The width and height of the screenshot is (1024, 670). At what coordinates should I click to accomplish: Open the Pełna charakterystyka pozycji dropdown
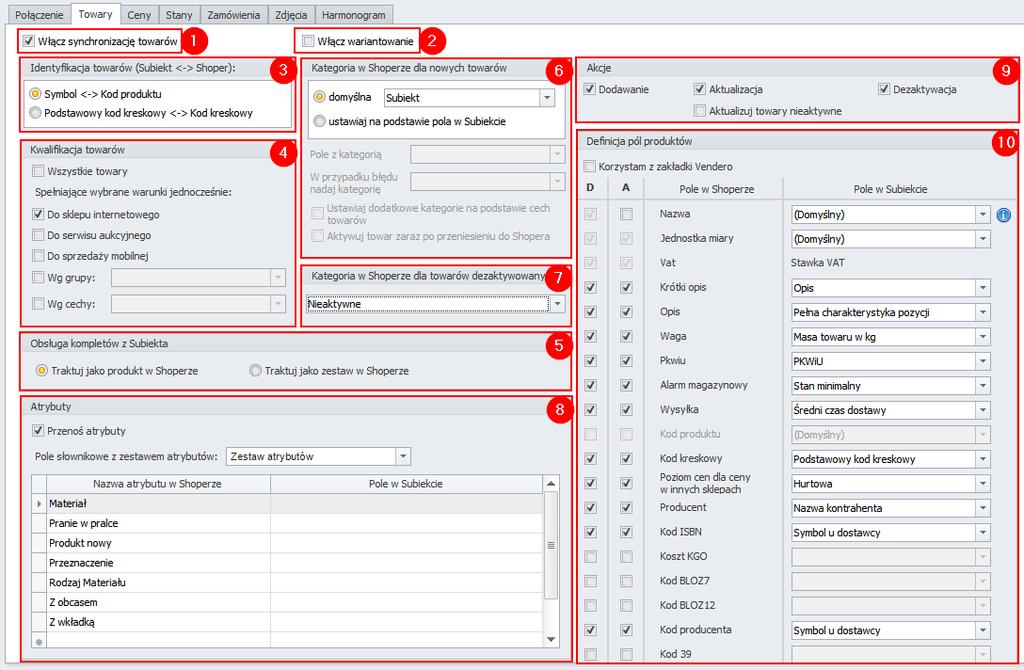click(x=982, y=312)
